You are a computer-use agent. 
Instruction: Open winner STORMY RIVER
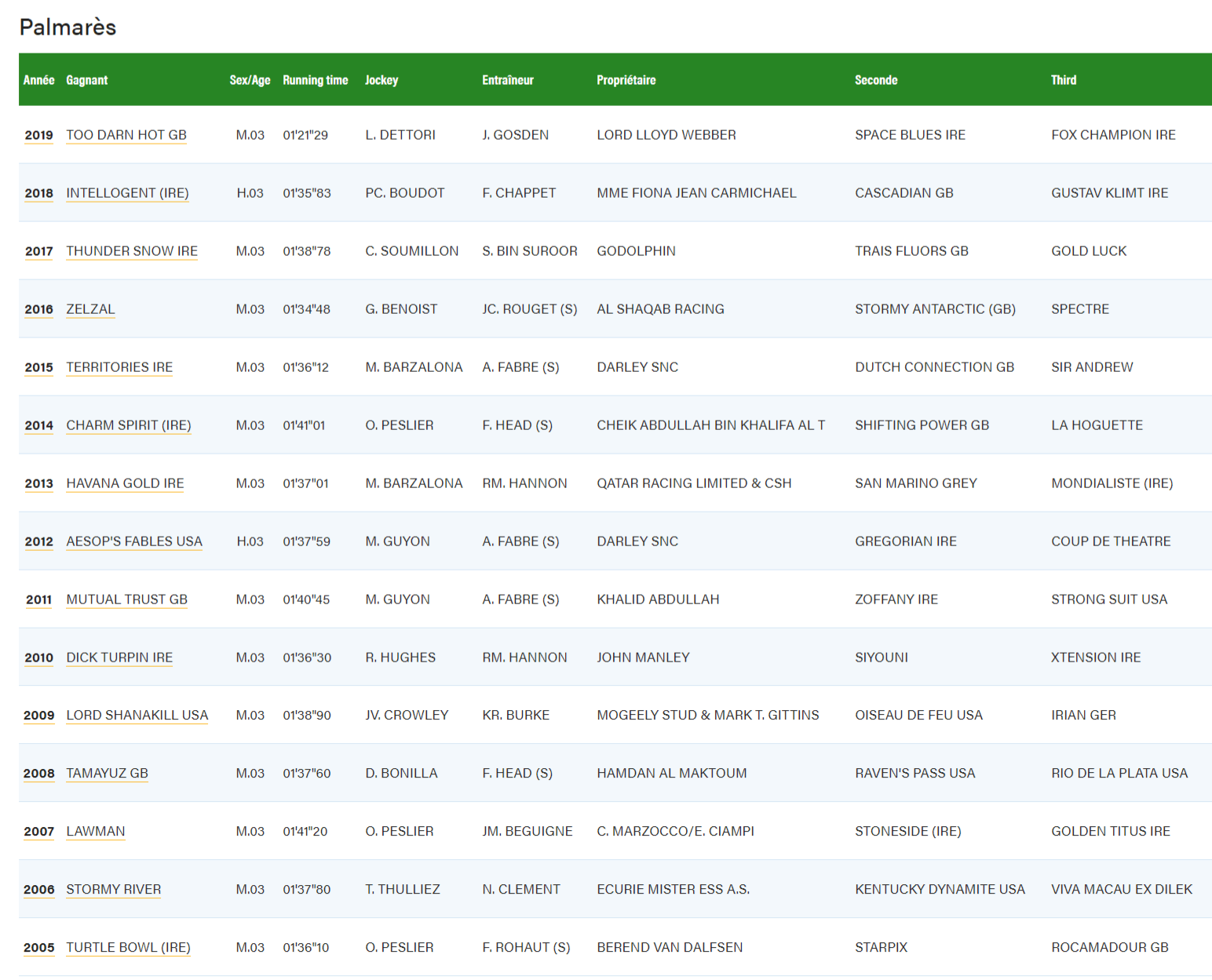(x=114, y=890)
